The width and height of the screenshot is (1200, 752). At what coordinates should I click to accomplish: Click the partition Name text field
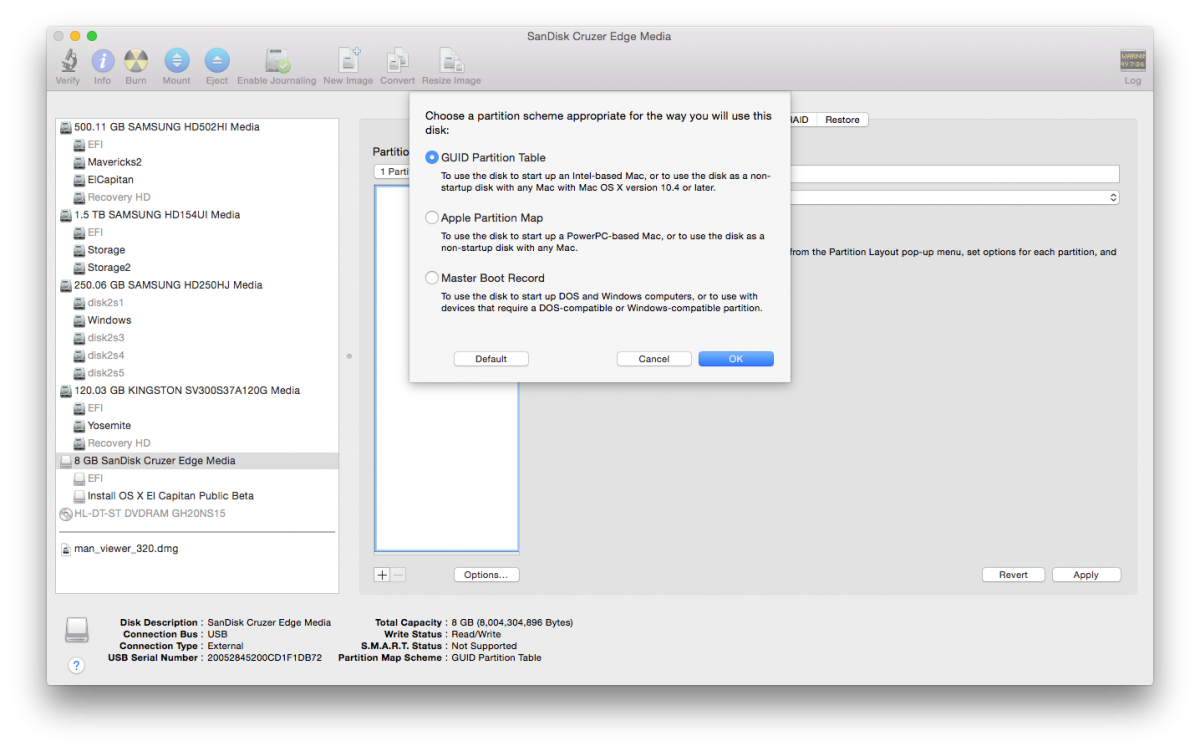click(954, 174)
